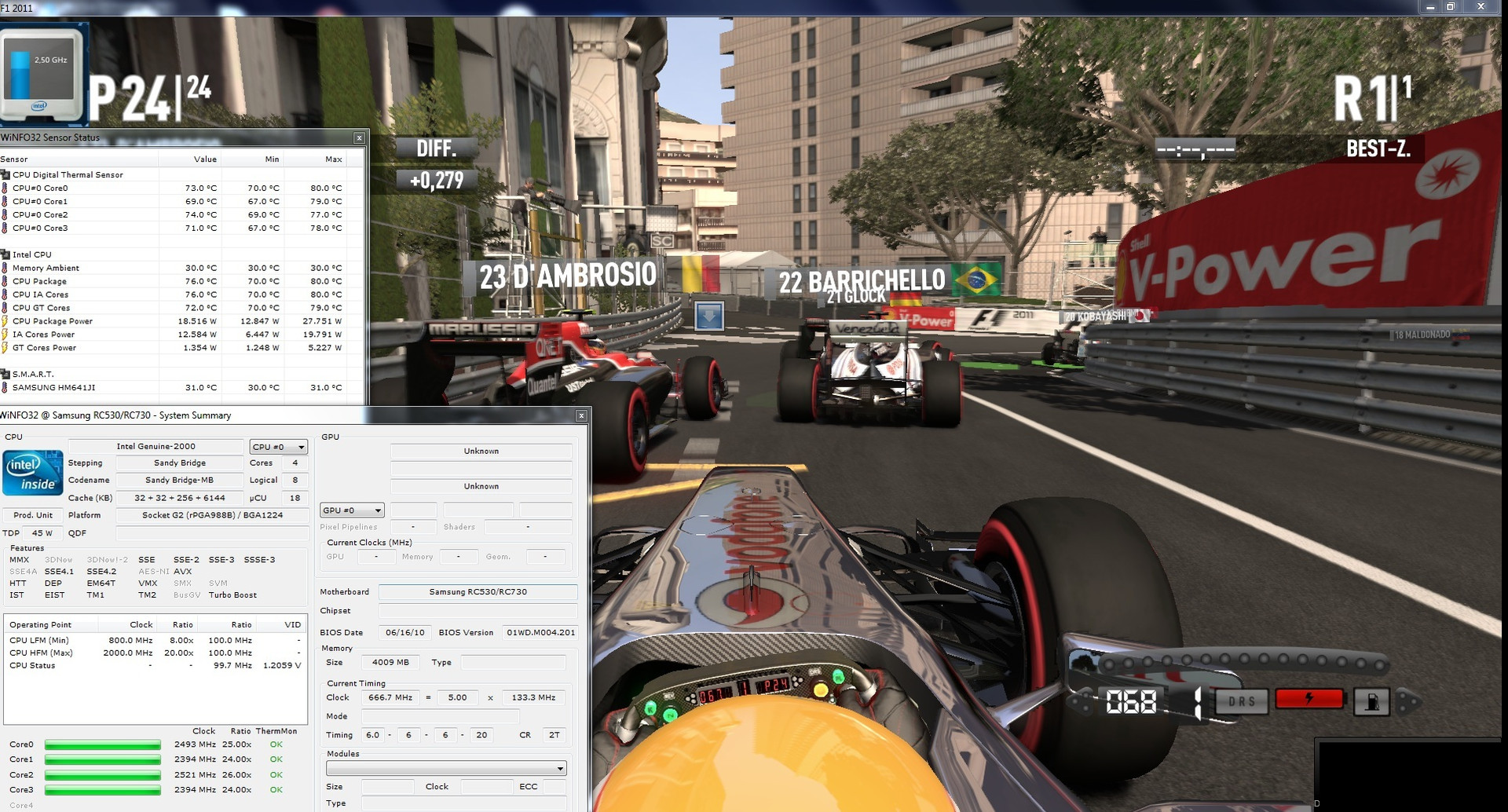Click the "2493 MHz" Core0 clock value
Viewport: 1508px width, 812px height.
click(195, 744)
